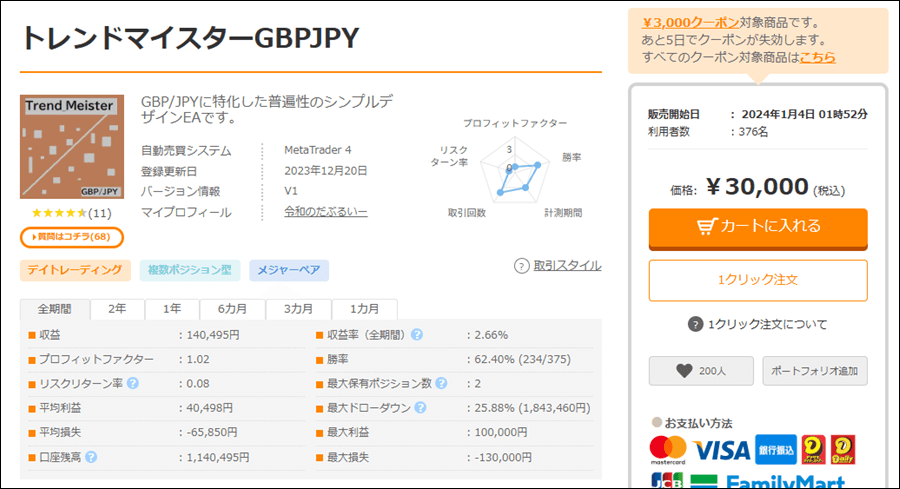
Task: Click the 口座残高 value 1,140,495円
Action: [218, 457]
